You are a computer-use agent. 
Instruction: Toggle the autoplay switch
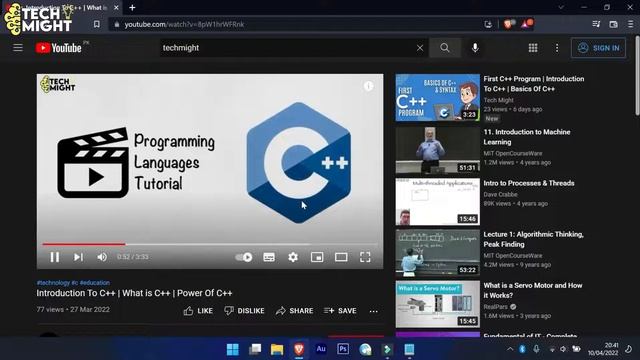[x=244, y=257]
